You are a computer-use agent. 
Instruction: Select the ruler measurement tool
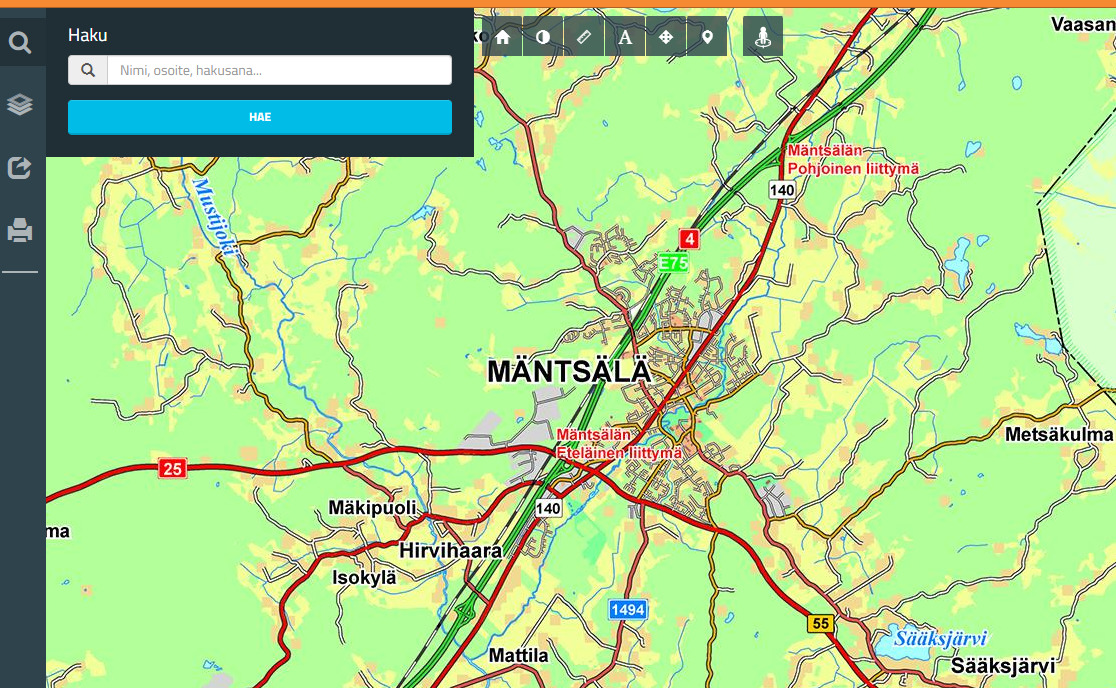tap(585, 37)
